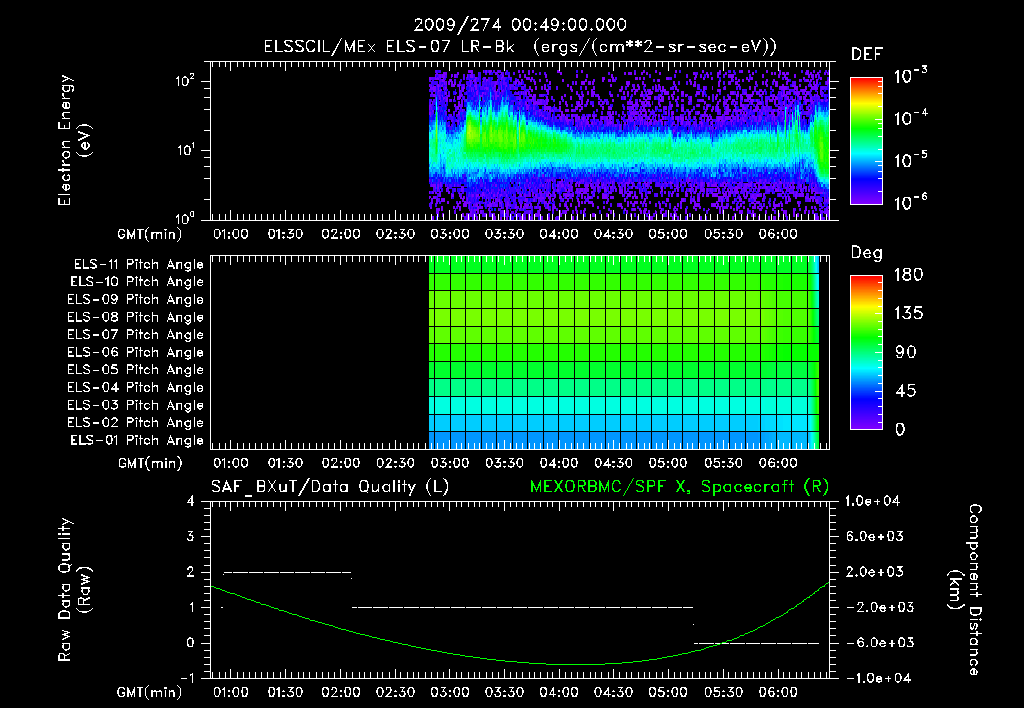Select the SAF_BXuT/Data Quality (L) legend
Viewport: 1024px width, 708px height.
pyautogui.click(x=330, y=487)
